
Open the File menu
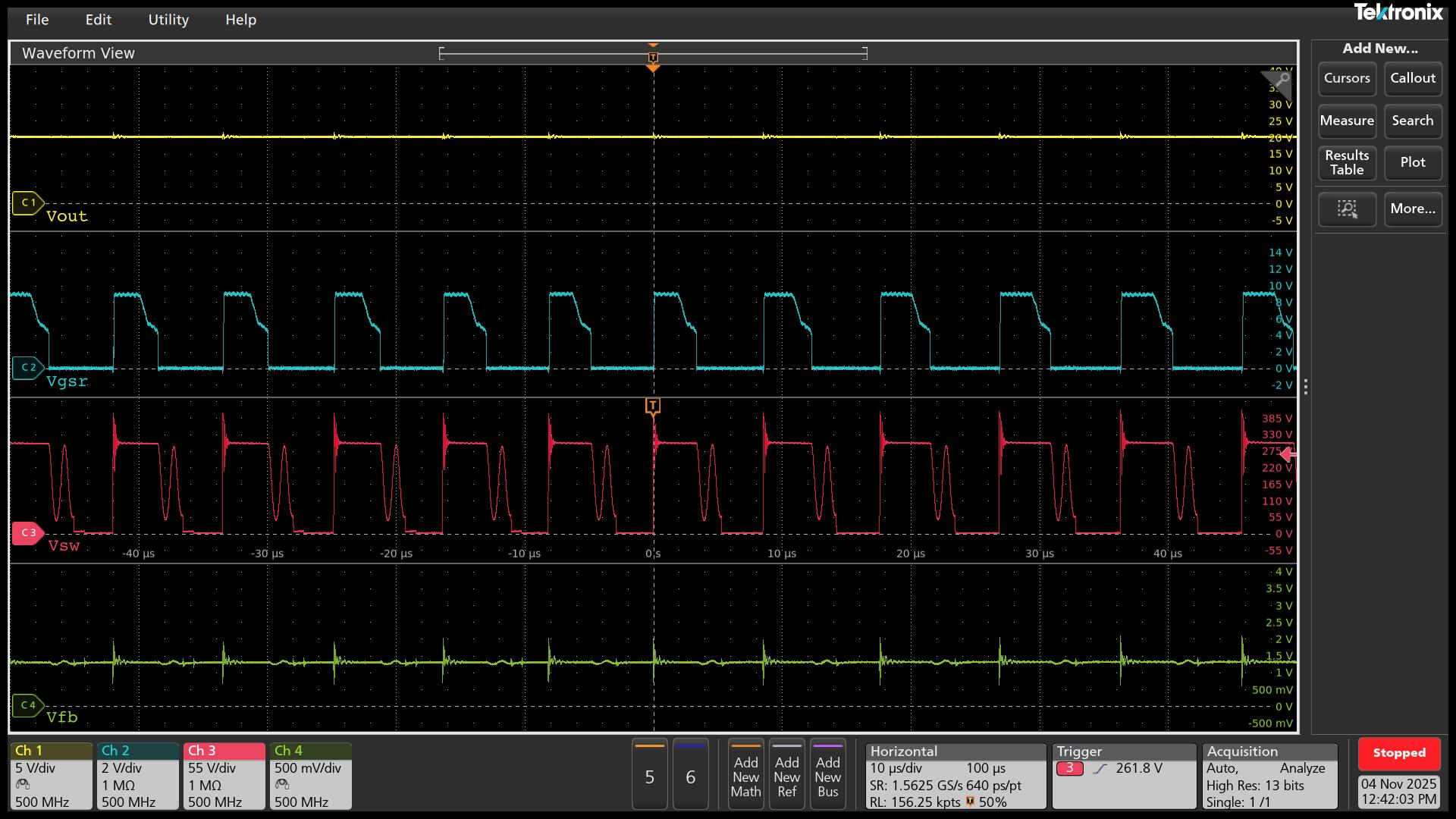pos(36,20)
